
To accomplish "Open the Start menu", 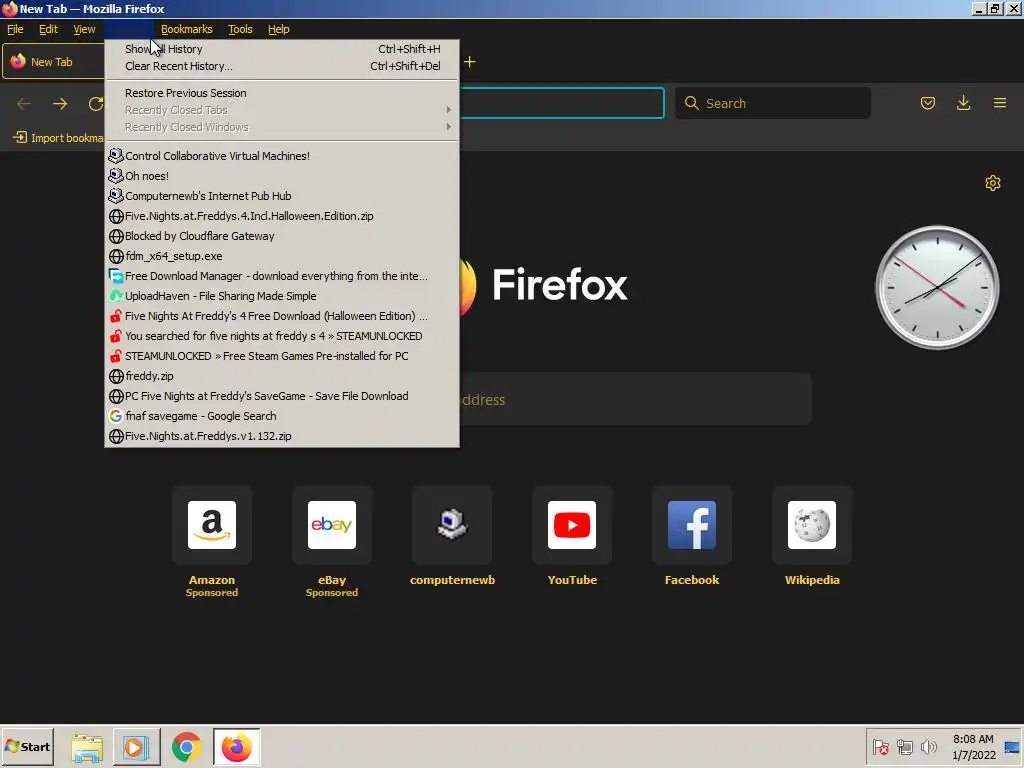I will pos(27,746).
